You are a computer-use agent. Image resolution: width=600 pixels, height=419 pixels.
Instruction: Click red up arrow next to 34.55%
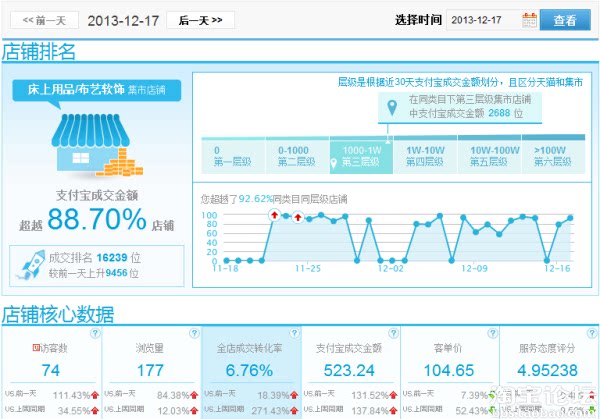coord(95,411)
